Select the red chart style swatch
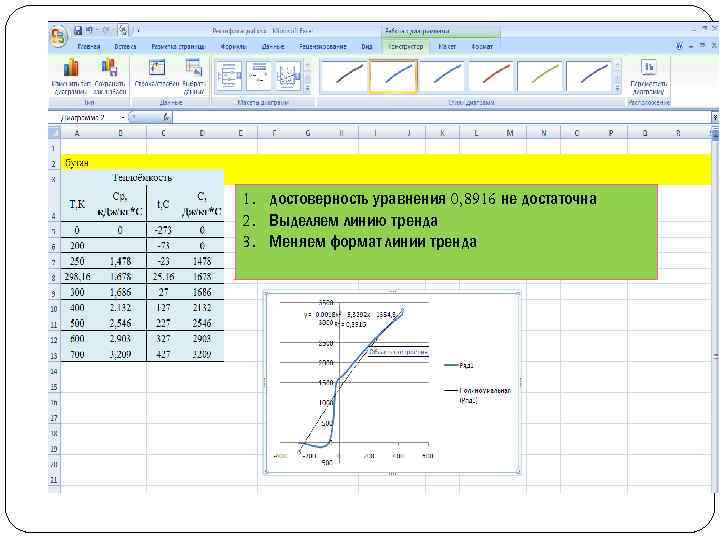 coord(492,76)
